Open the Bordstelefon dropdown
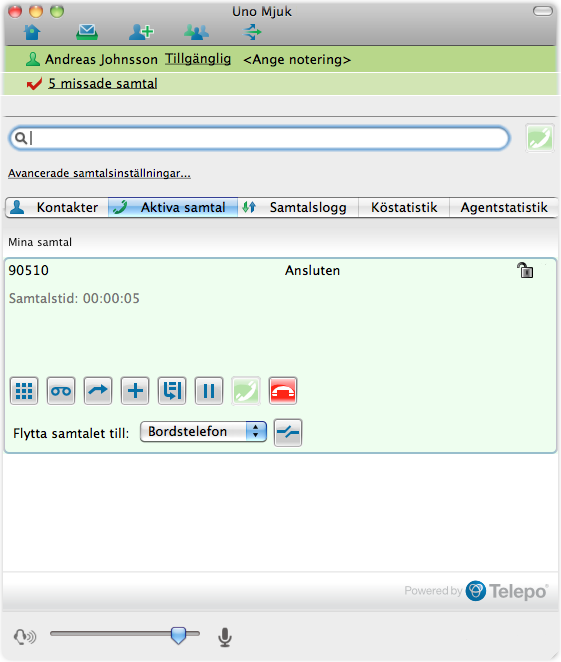561x662 pixels. coord(203,431)
